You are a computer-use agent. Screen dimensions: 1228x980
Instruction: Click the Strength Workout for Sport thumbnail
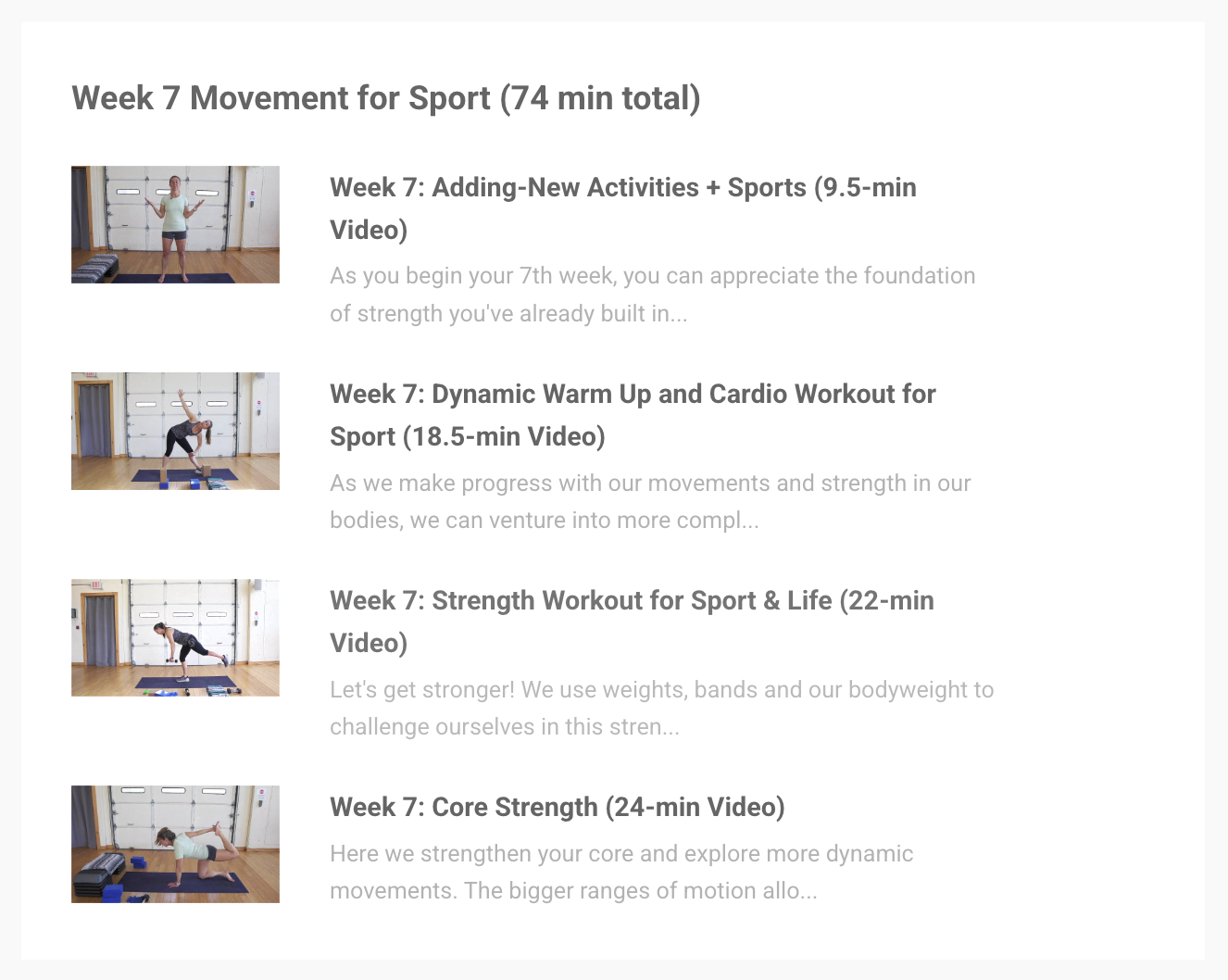pos(175,637)
